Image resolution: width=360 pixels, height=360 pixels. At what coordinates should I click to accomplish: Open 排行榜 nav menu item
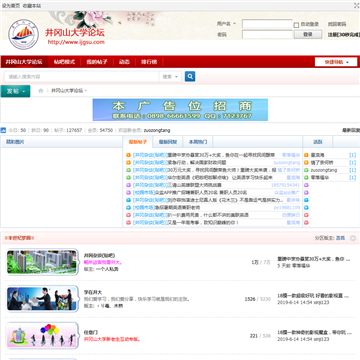(x=149, y=62)
